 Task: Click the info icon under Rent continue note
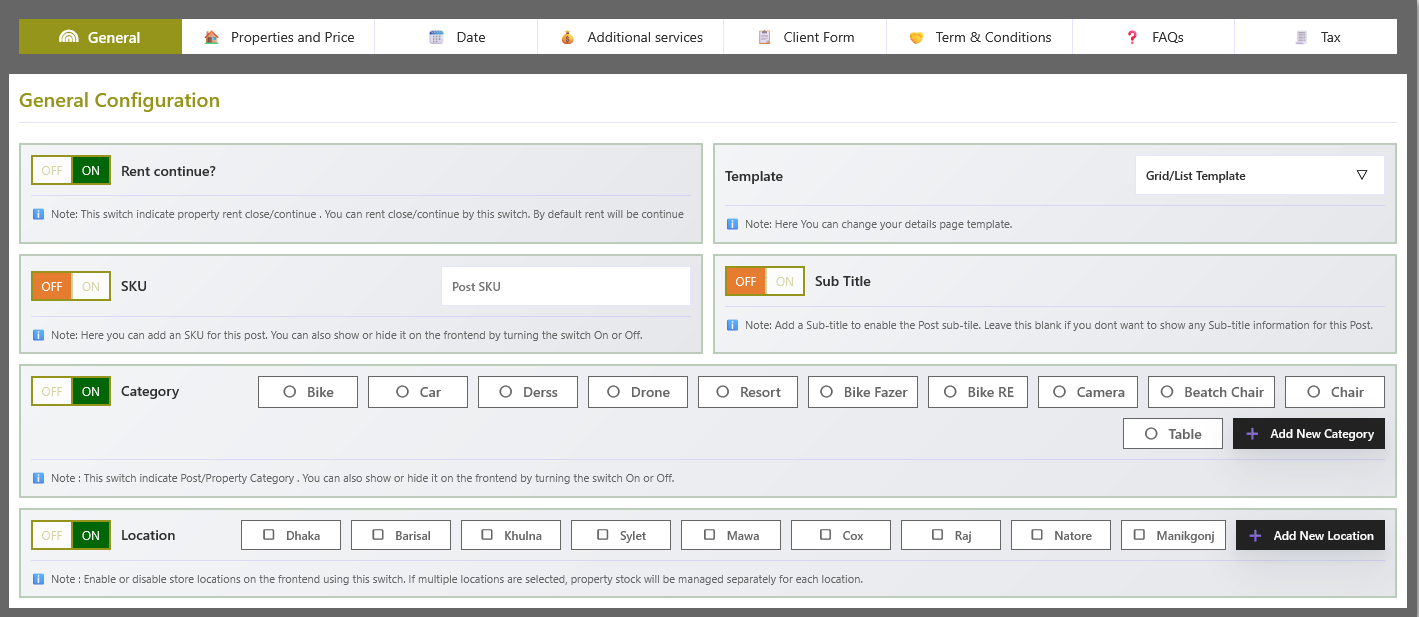click(38, 214)
